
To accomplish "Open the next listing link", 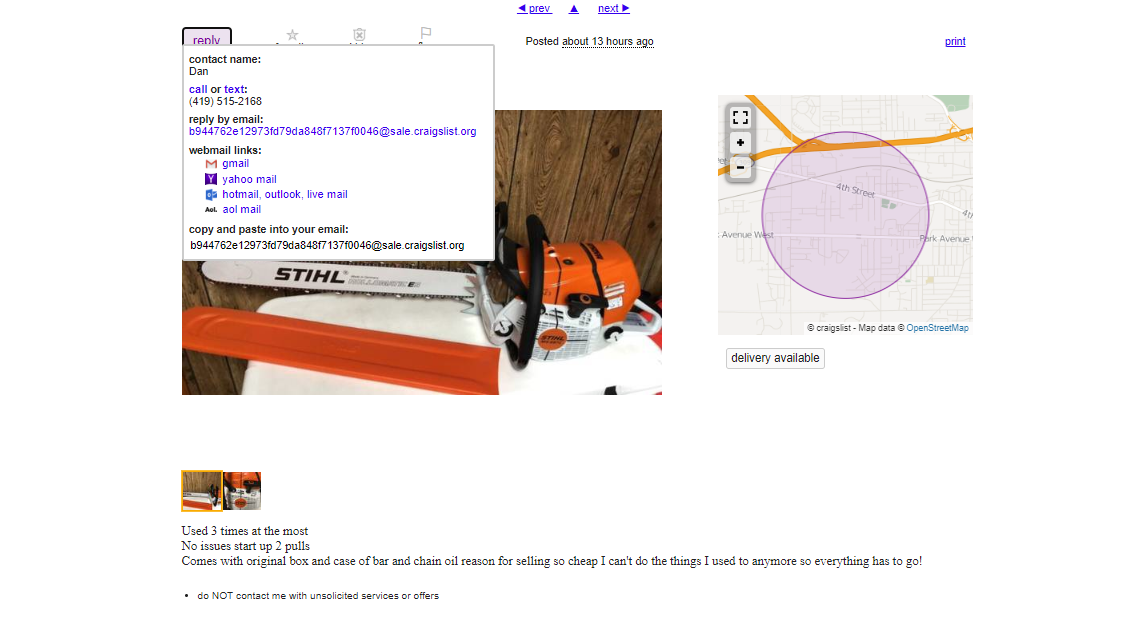I will pyautogui.click(x=613, y=9).
